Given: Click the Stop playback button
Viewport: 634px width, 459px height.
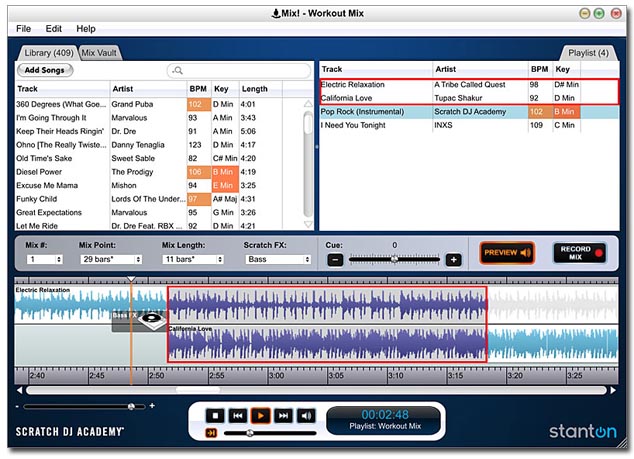Looking at the screenshot, I should point(215,415).
